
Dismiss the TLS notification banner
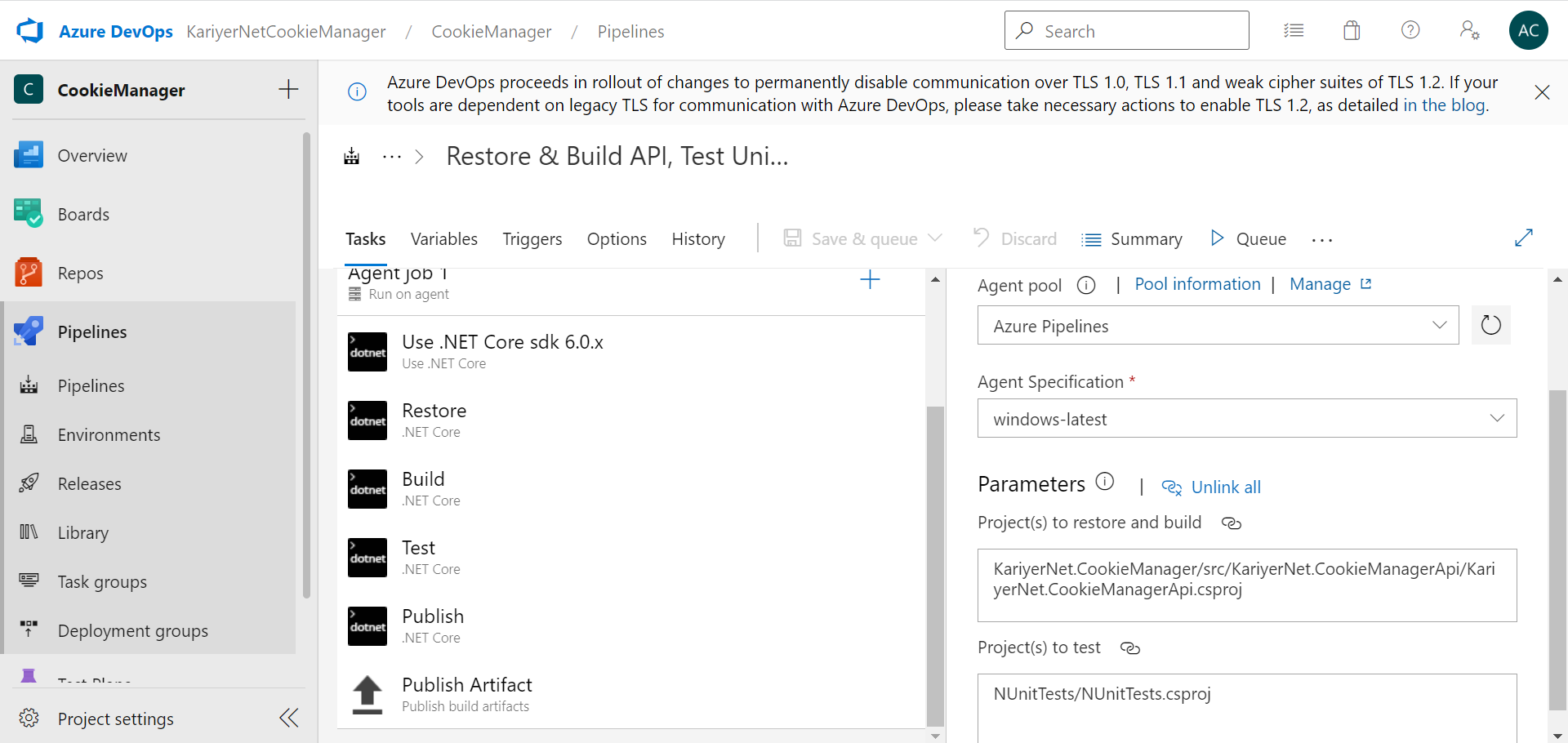point(1542,92)
